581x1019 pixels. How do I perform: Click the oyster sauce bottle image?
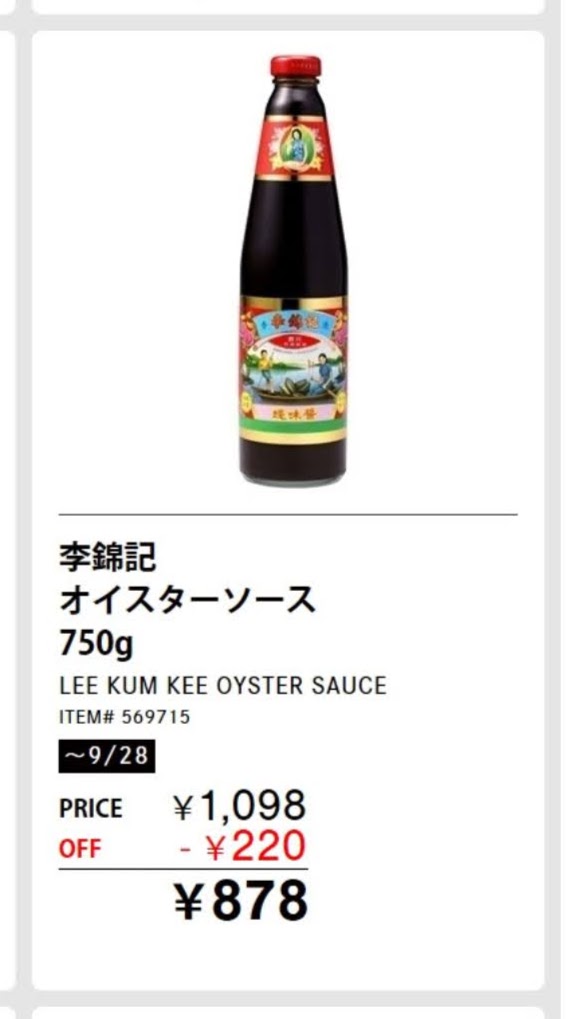[294, 270]
